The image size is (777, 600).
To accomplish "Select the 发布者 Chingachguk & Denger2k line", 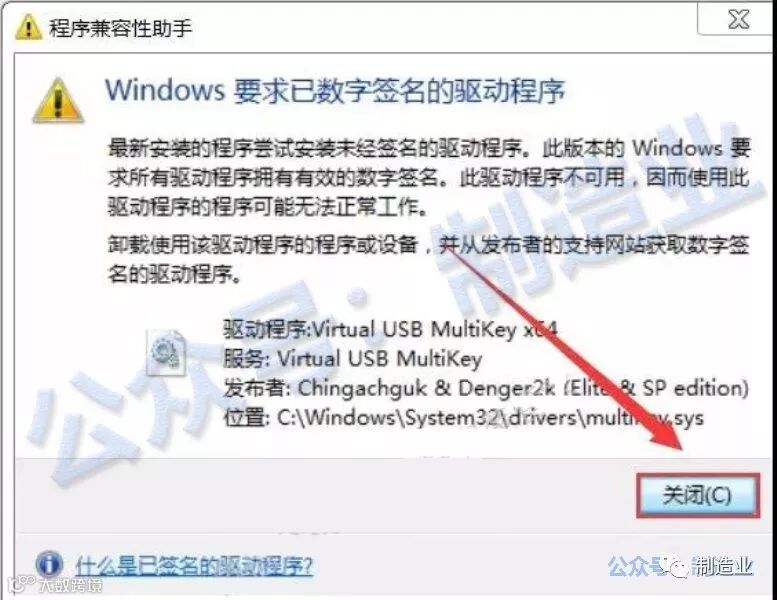I will tap(486, 388).
